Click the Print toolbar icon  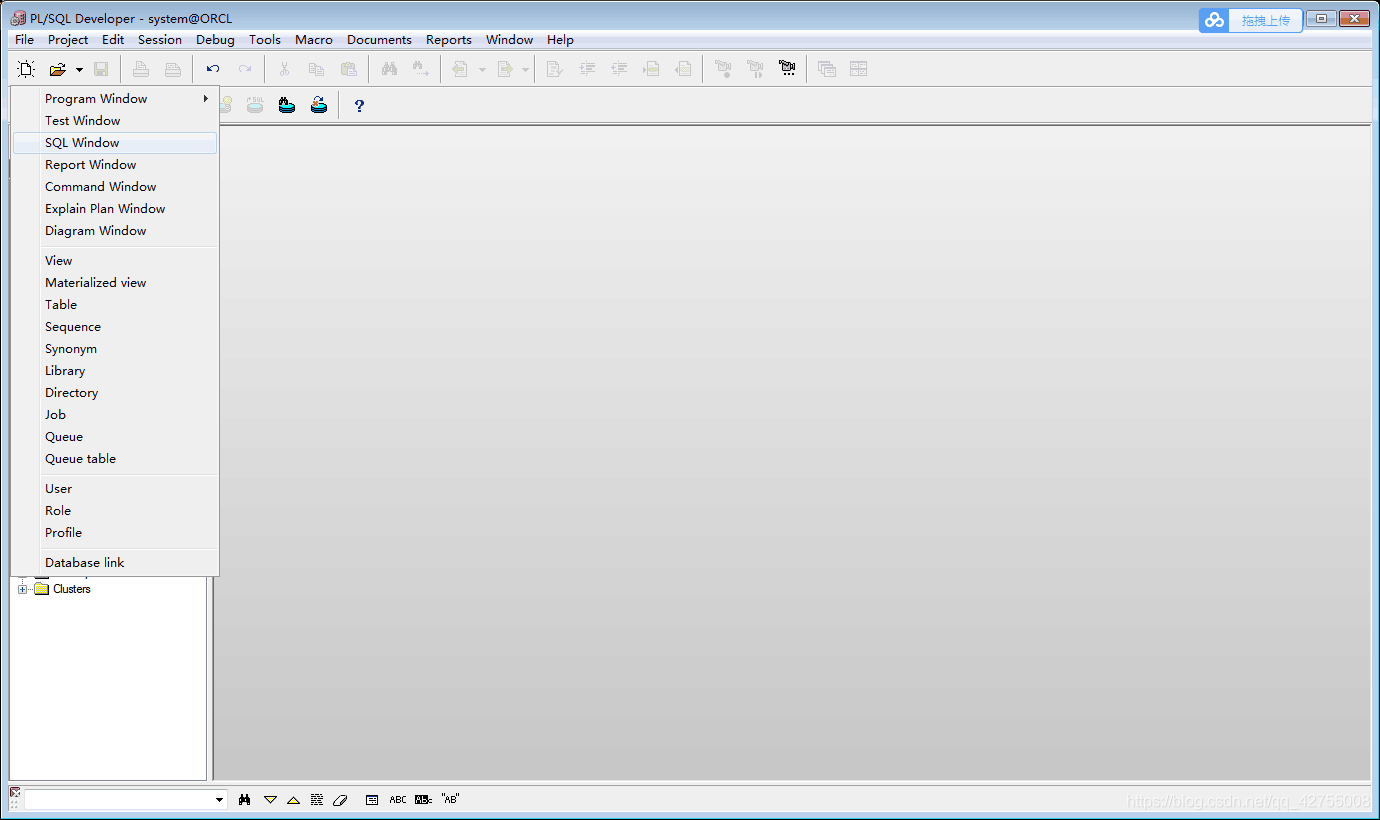pos(141,69)
